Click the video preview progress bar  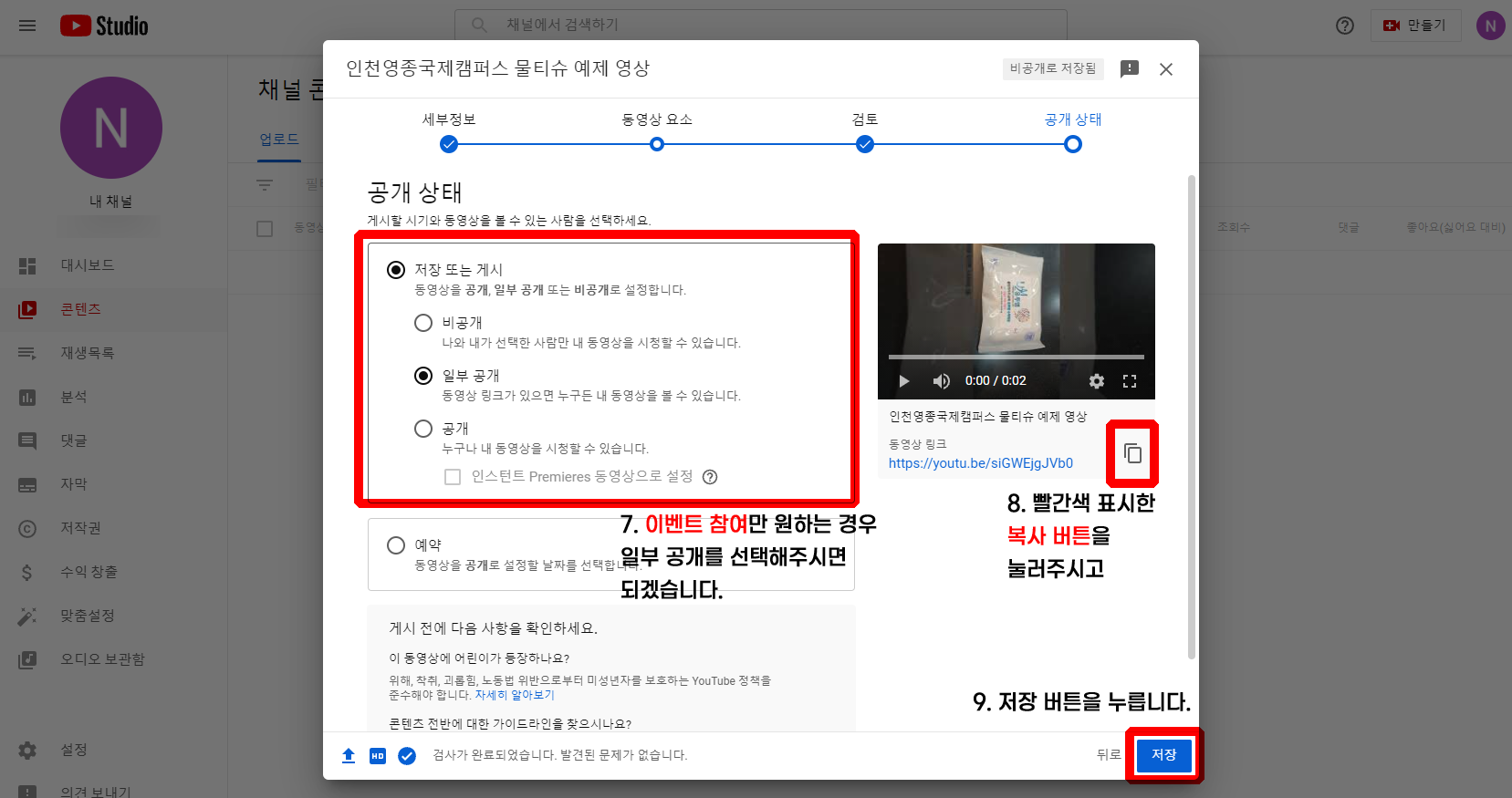[x=1017, y=357]
